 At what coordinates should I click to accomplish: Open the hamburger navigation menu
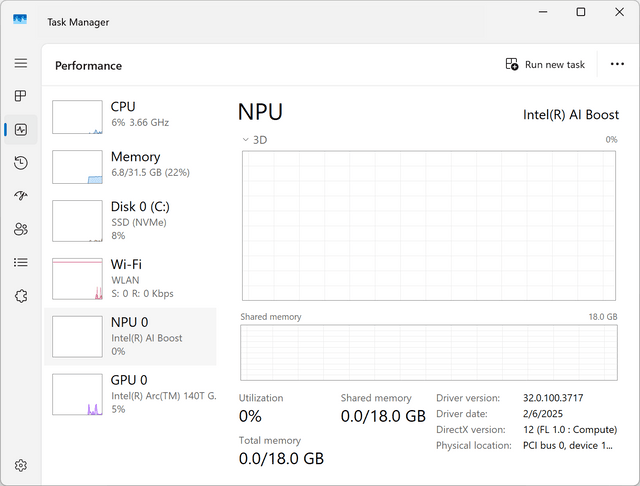click(x=21, y=63)
